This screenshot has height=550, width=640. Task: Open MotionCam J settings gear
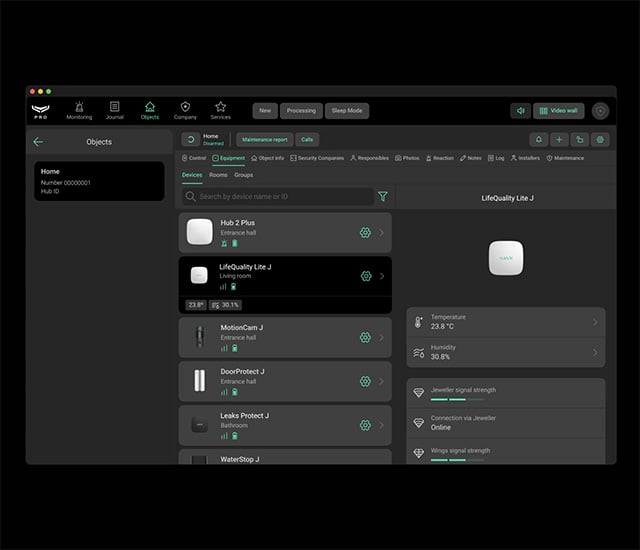tap(365, 337)
